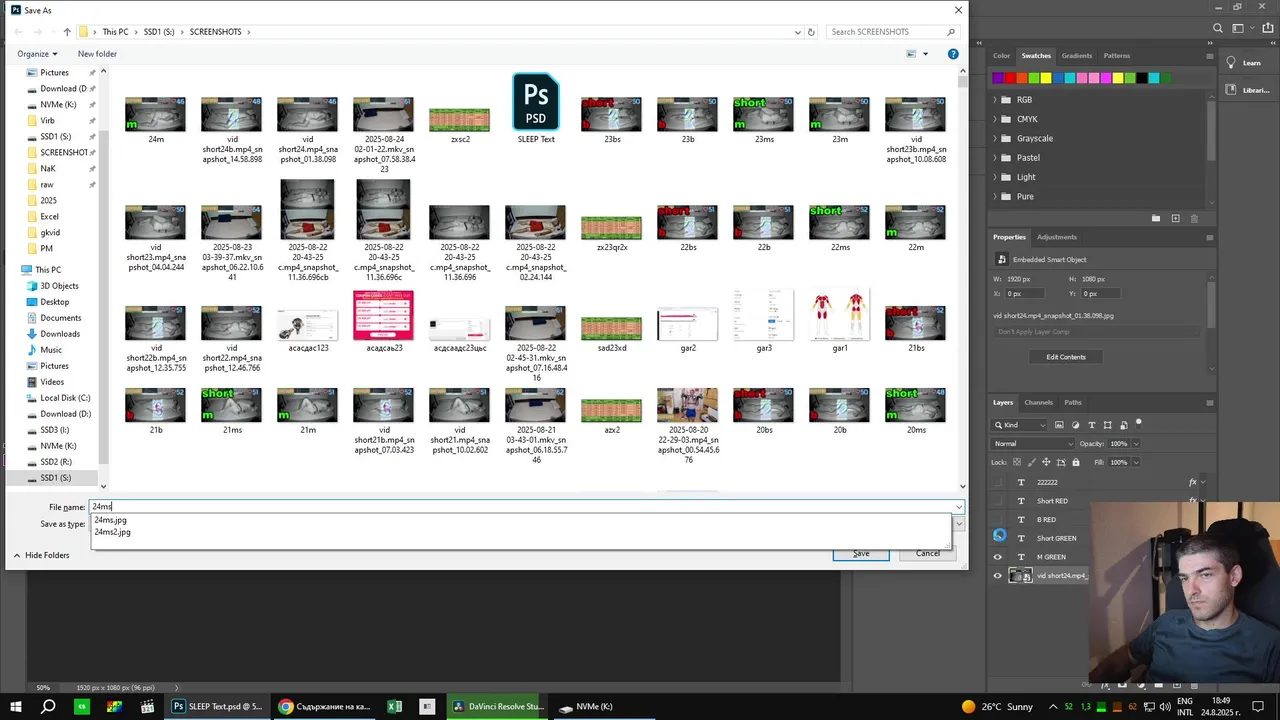
Task: Expand the Pastel swatch group
Action: (995, 158)
